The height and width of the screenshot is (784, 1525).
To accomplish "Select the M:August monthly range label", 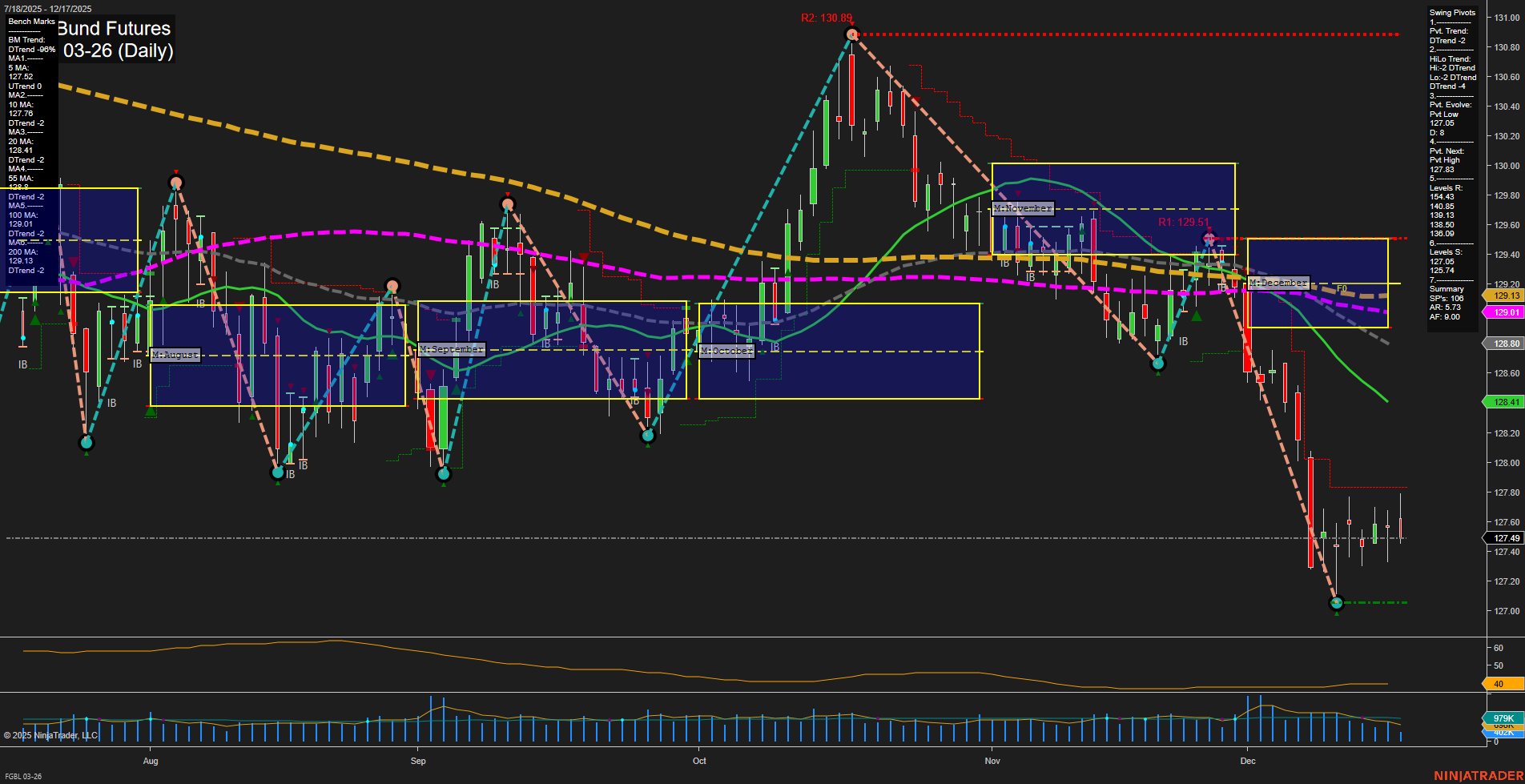I will [x=175, y=355].
